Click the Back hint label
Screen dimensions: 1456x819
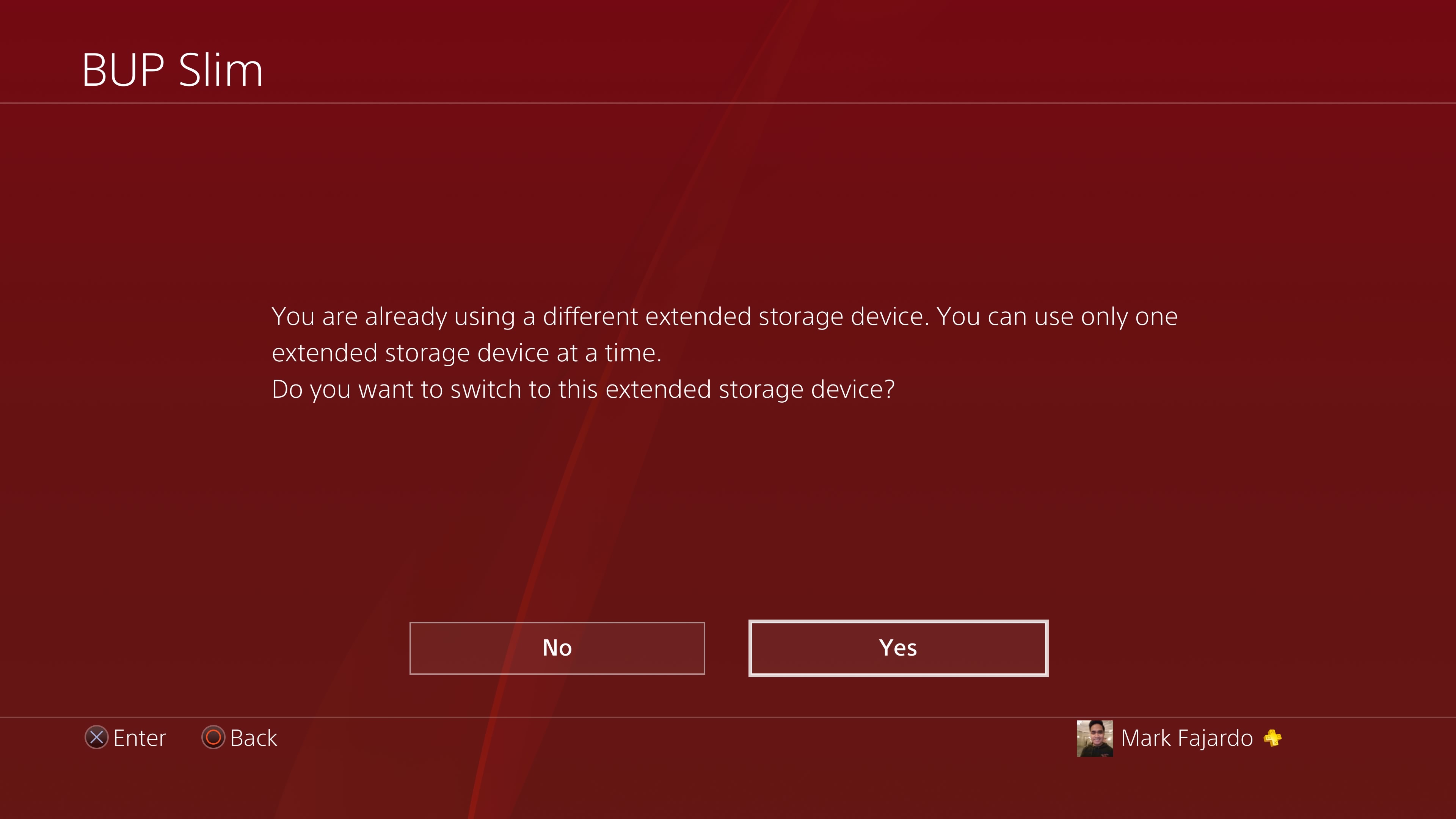(254, 737)
